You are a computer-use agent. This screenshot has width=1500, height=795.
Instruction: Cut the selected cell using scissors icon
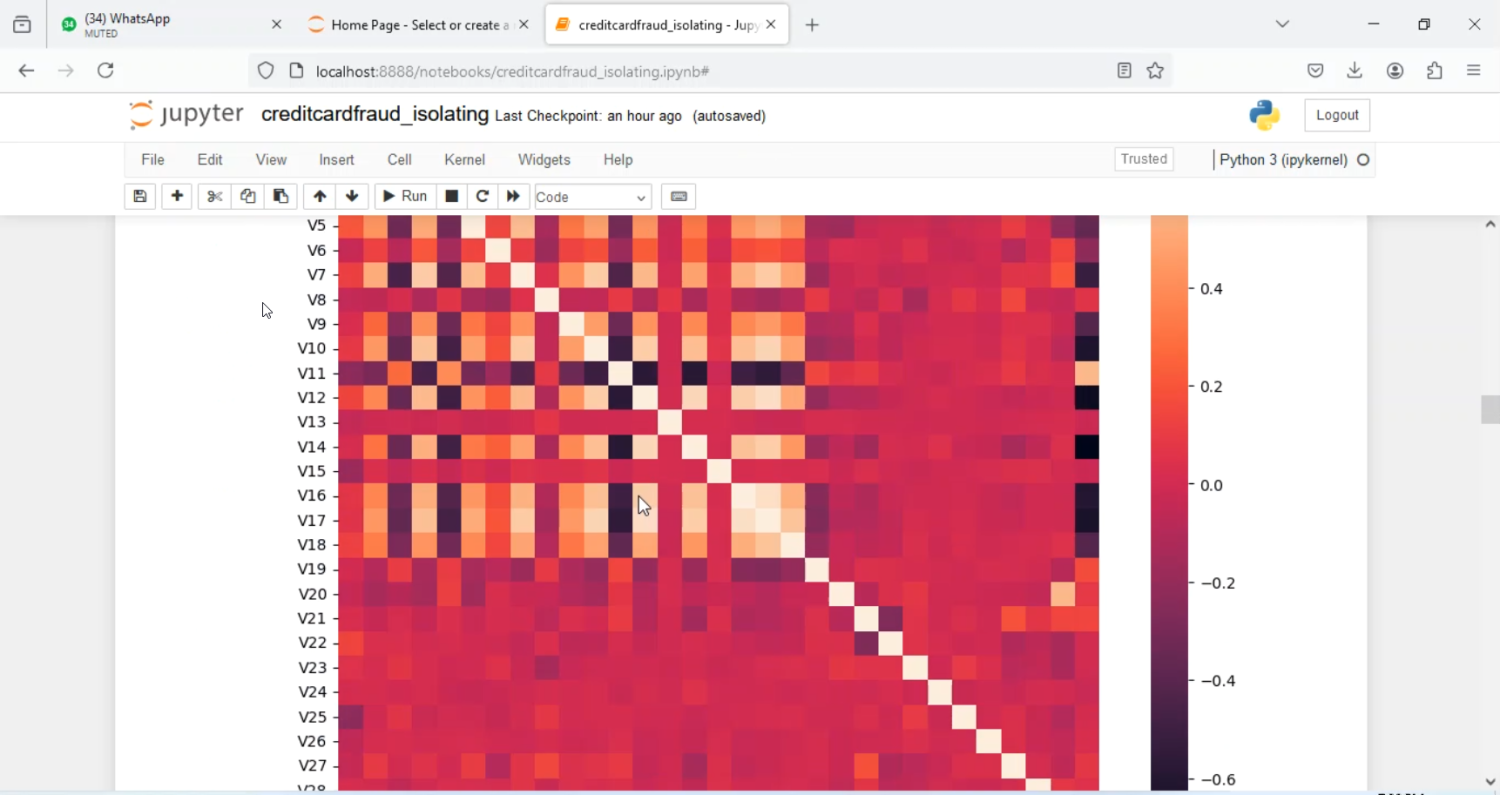(x=213, y=196)
